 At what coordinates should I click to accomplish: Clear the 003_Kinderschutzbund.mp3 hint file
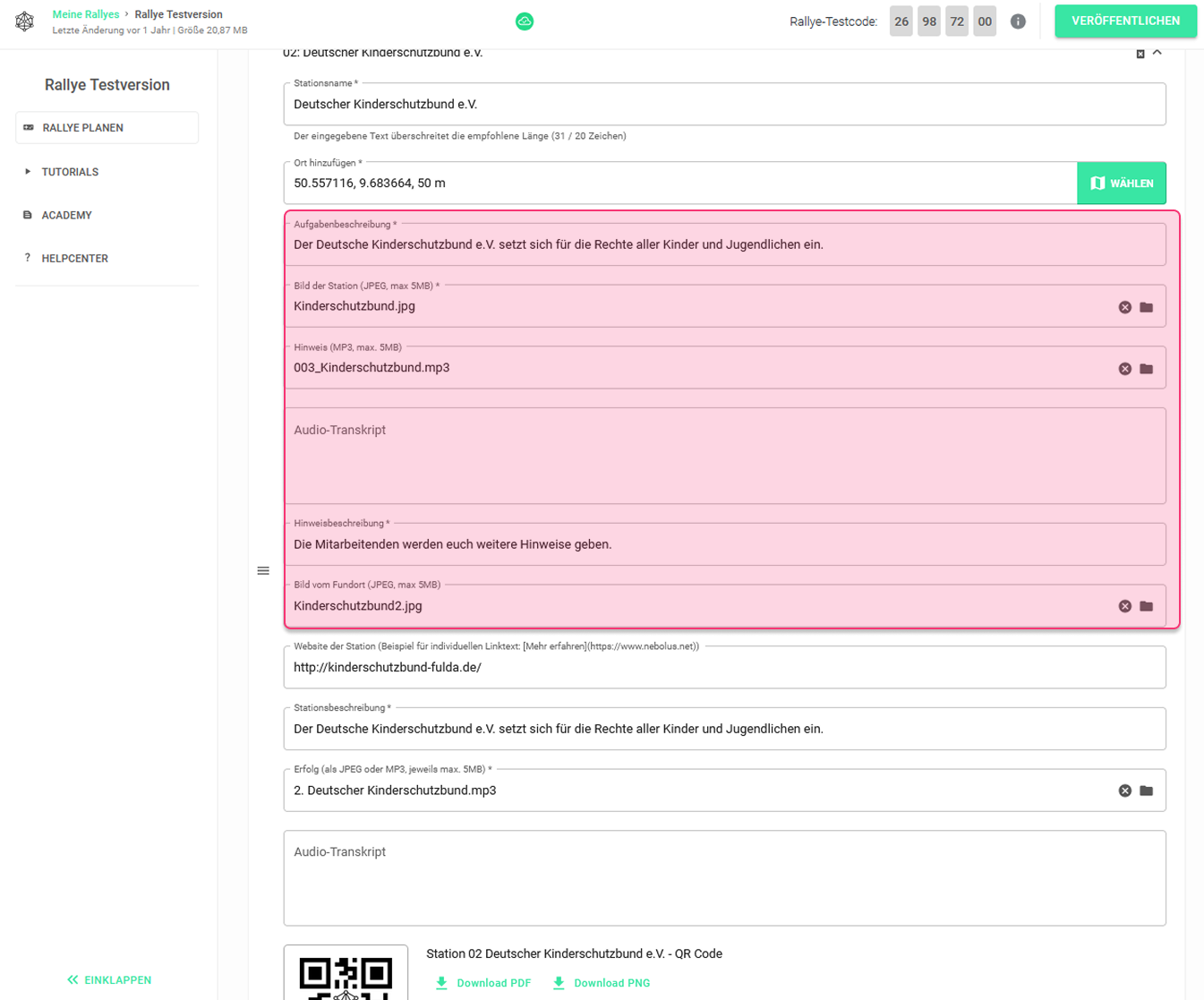(x=1125, y=369)
